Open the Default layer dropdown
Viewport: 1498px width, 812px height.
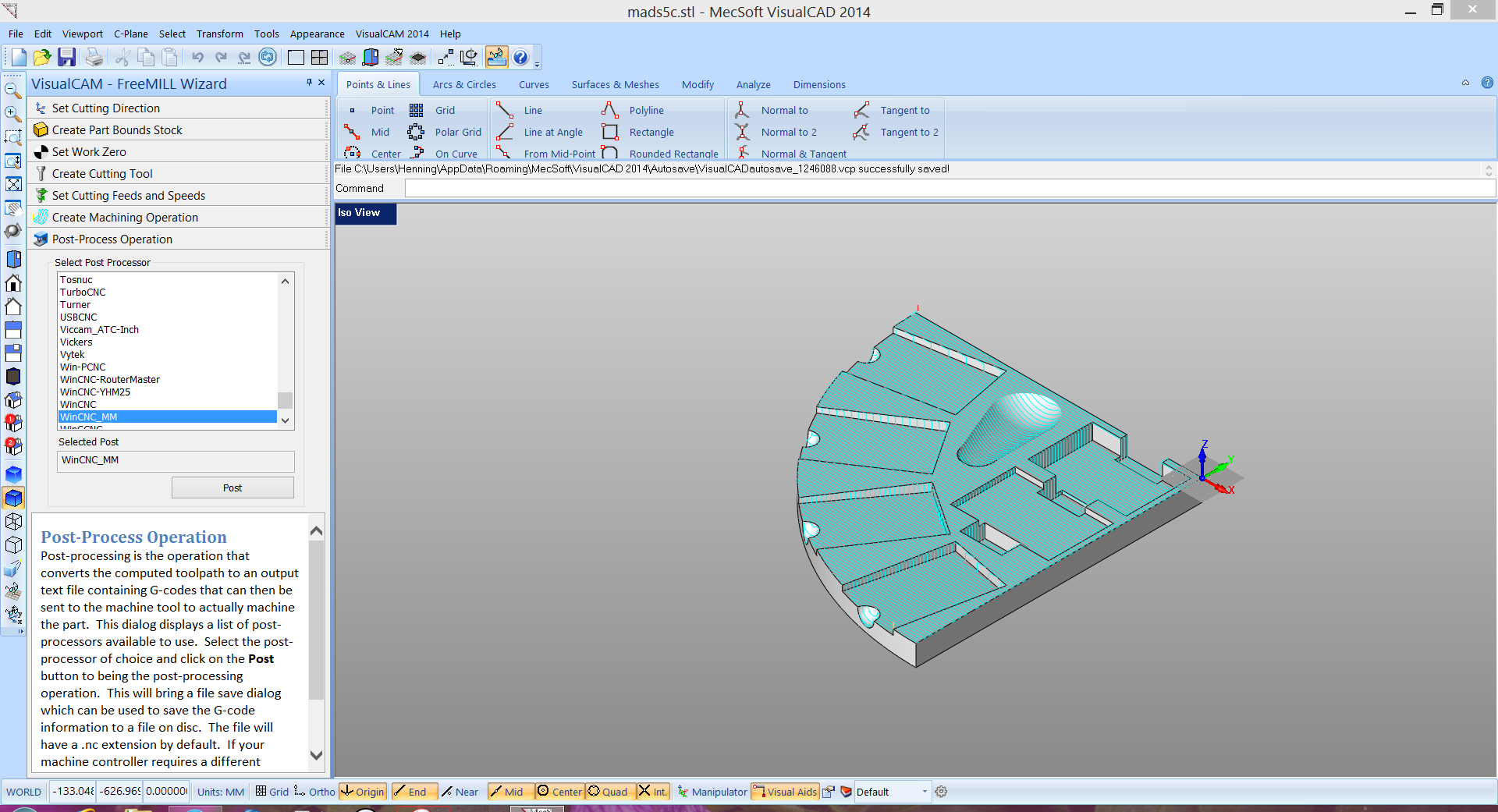925,792
